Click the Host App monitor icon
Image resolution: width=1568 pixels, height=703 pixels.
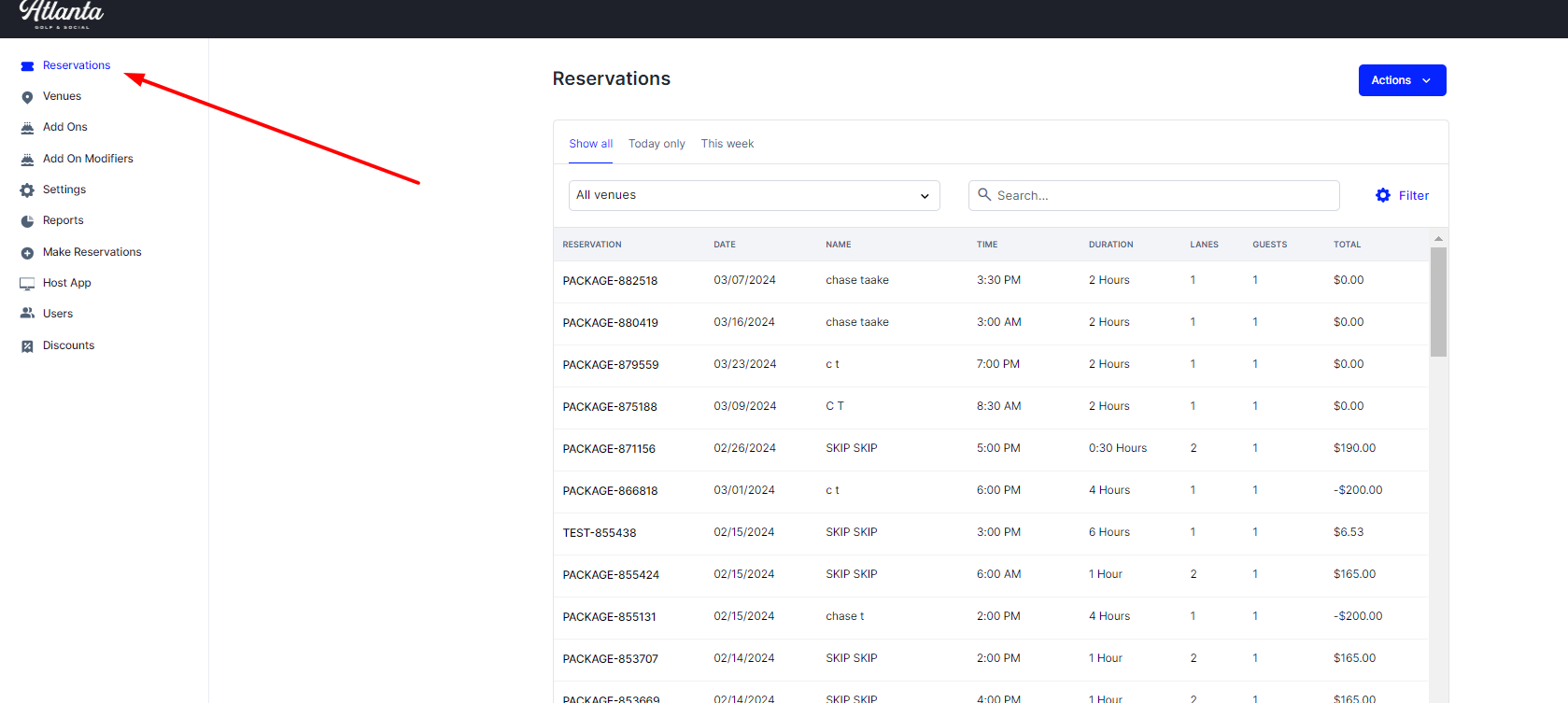tap(27, 284)
